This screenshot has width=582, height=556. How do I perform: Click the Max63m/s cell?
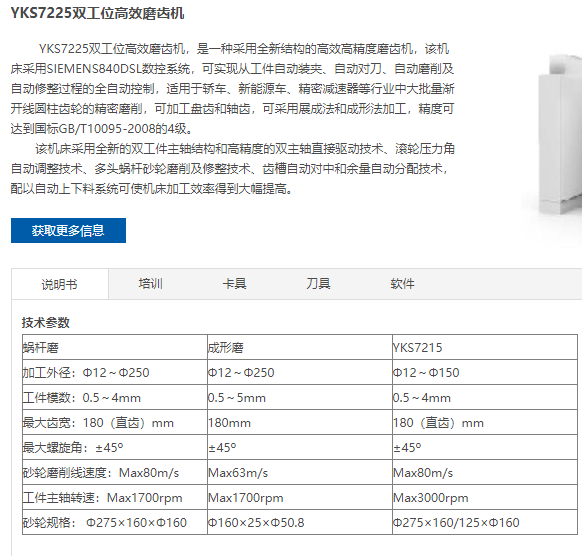[300, 472]
